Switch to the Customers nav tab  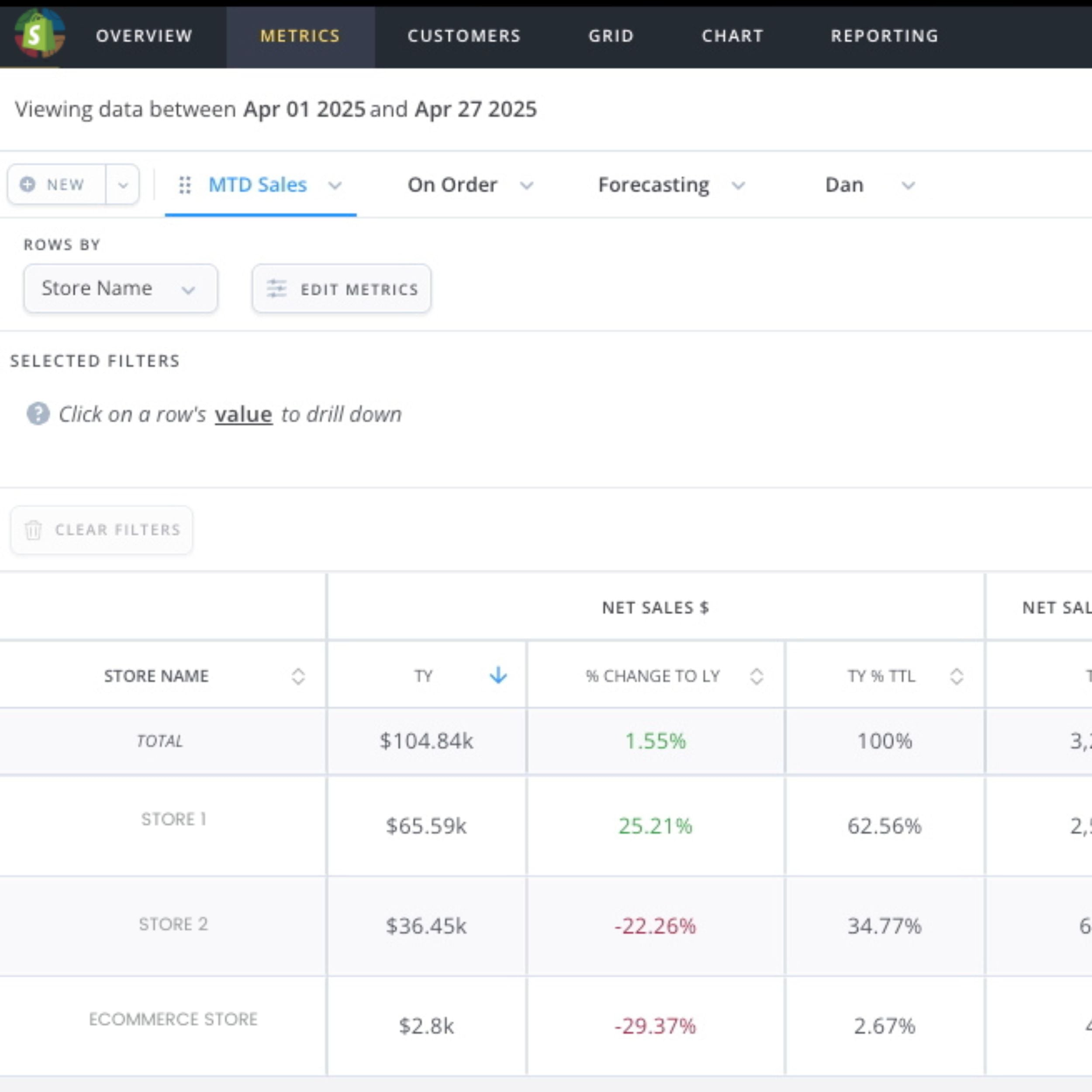463,36
